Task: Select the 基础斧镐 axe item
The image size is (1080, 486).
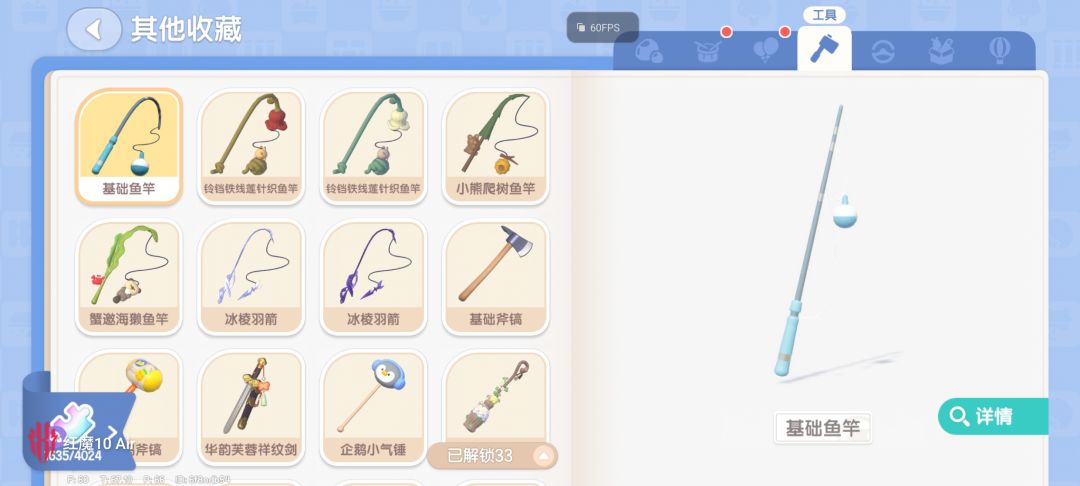Action: 495,277
